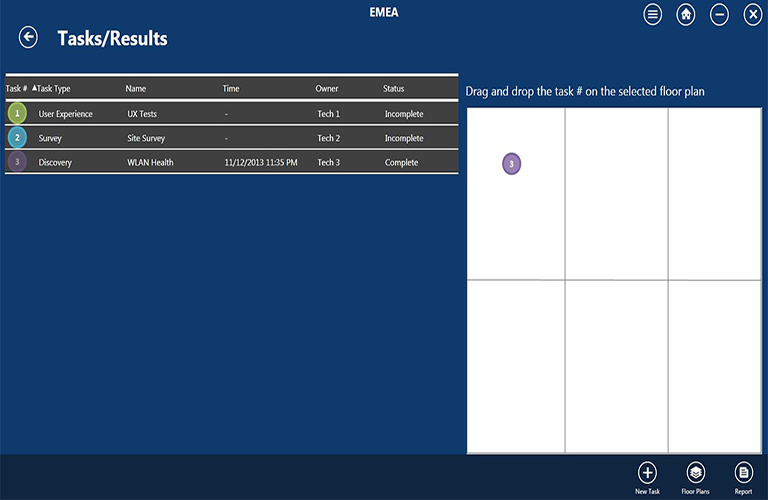Select purple task 3 badge in table
The width and height of the screenshot is (768, 500).
click(17, 162)
